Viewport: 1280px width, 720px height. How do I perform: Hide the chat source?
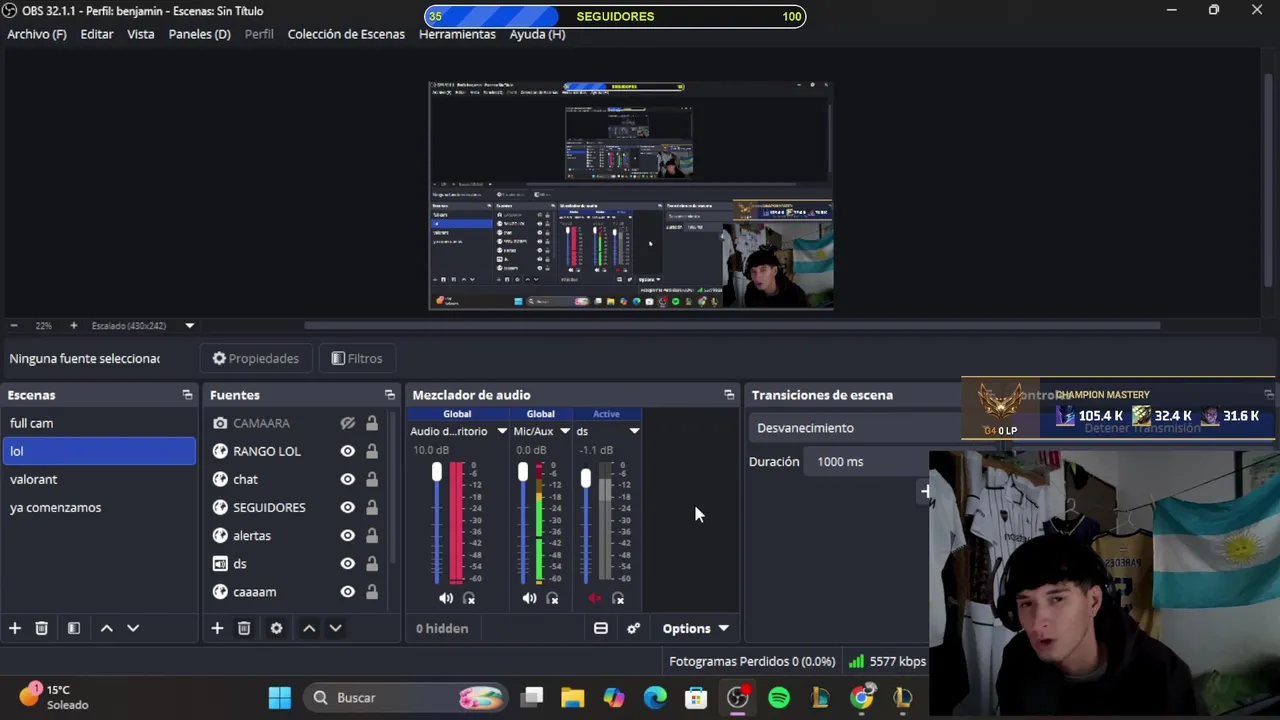point(347,479)
